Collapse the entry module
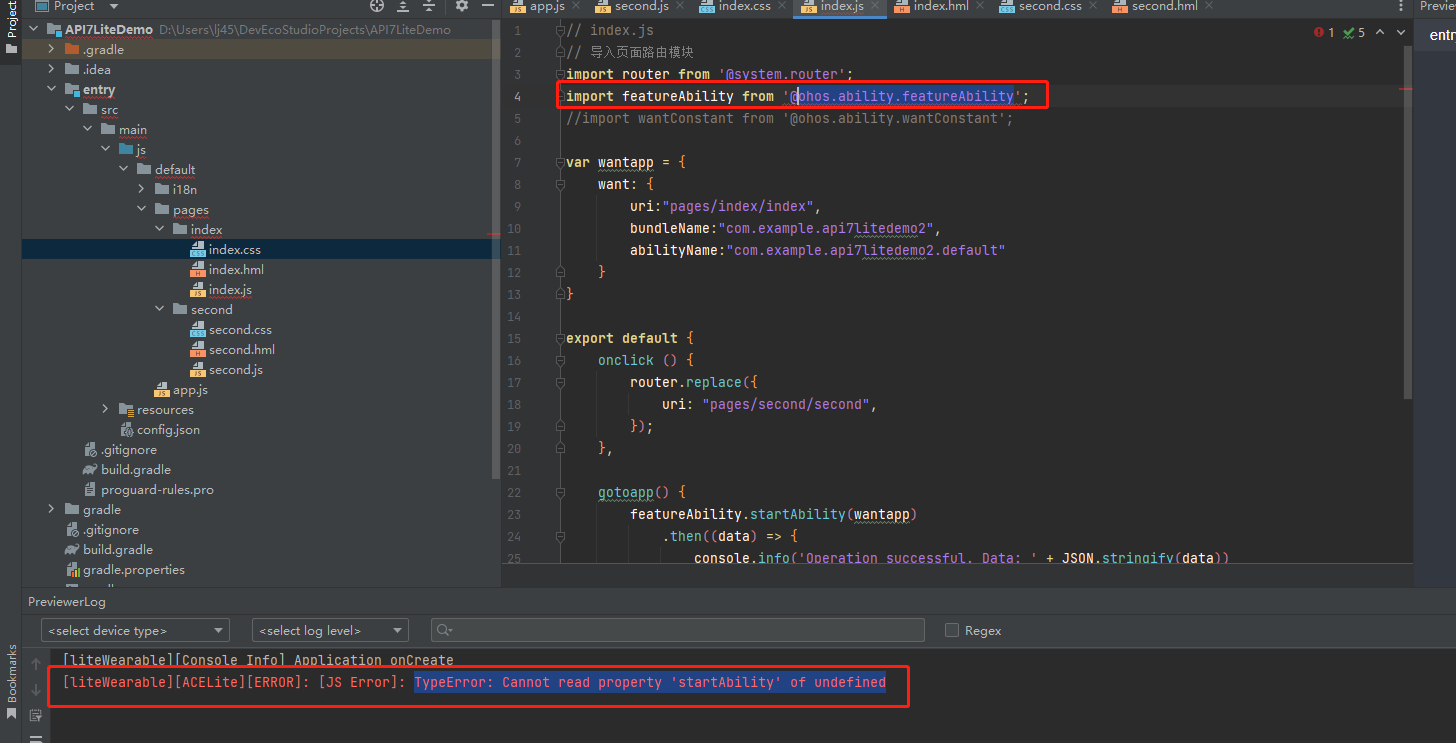This screenshot has width=1456, height=743. pyautogui.click(x=51, y=89)
